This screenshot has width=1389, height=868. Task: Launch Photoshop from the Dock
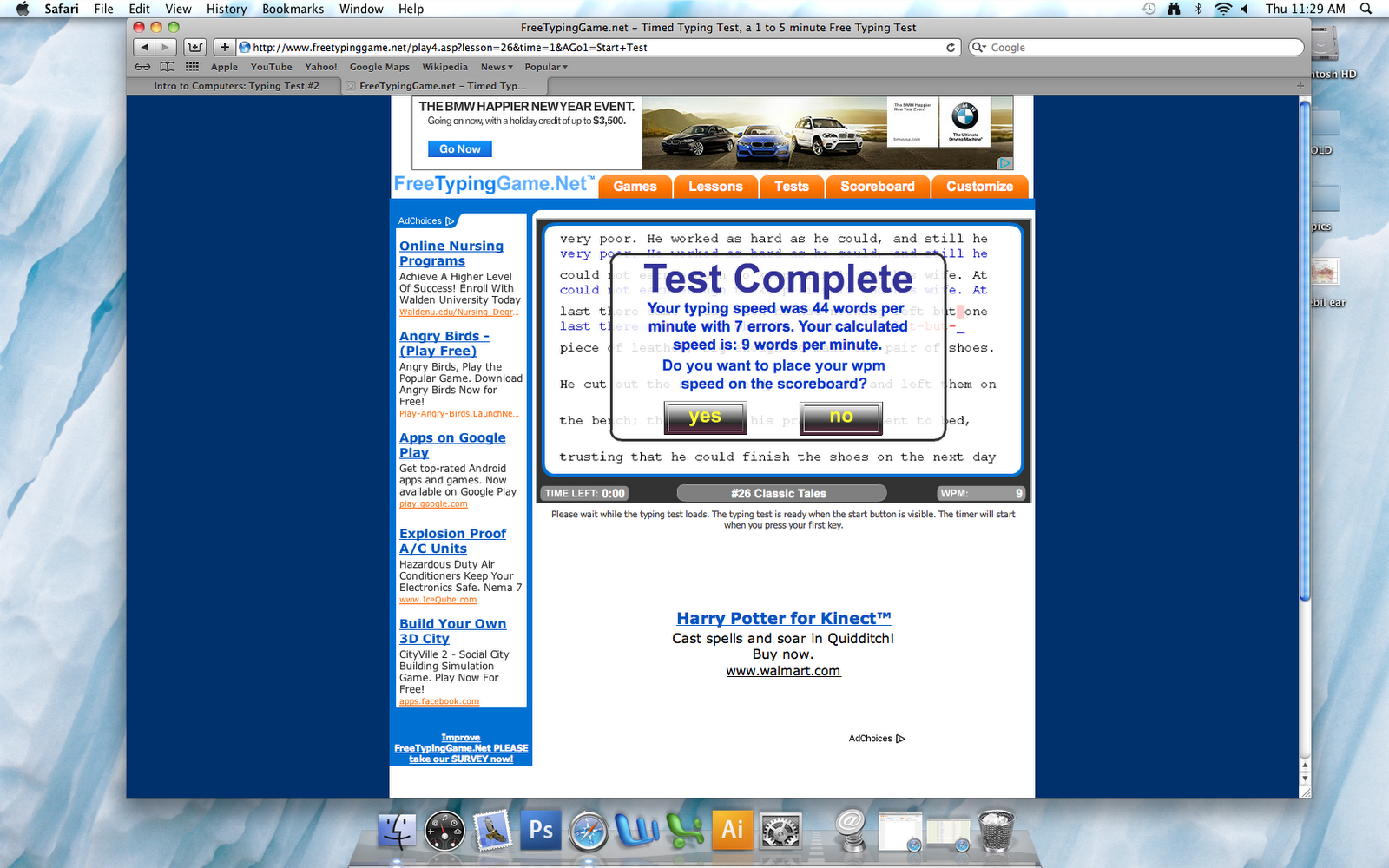click(x=540, y=830)
